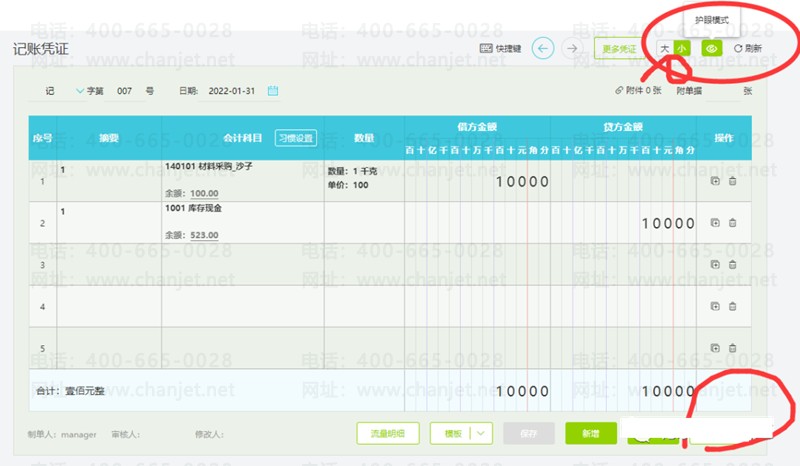Insert a line using row 3 add icon
800x466 pixels.
point(715,264)
